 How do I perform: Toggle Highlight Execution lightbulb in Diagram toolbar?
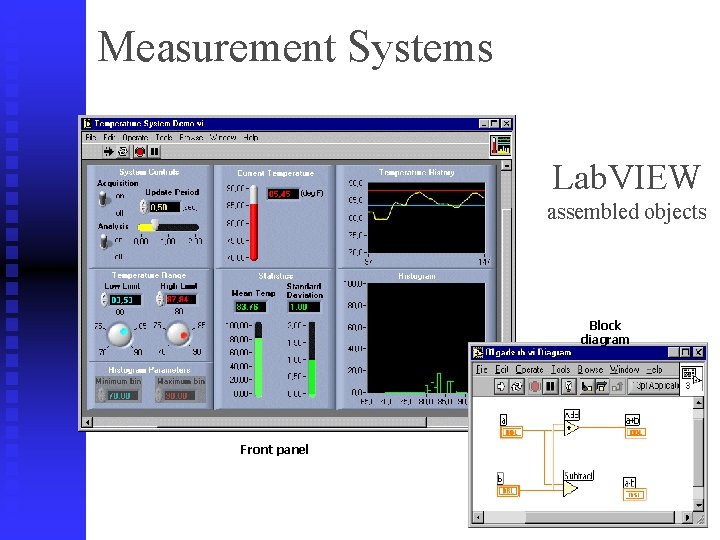click(568, 387)
